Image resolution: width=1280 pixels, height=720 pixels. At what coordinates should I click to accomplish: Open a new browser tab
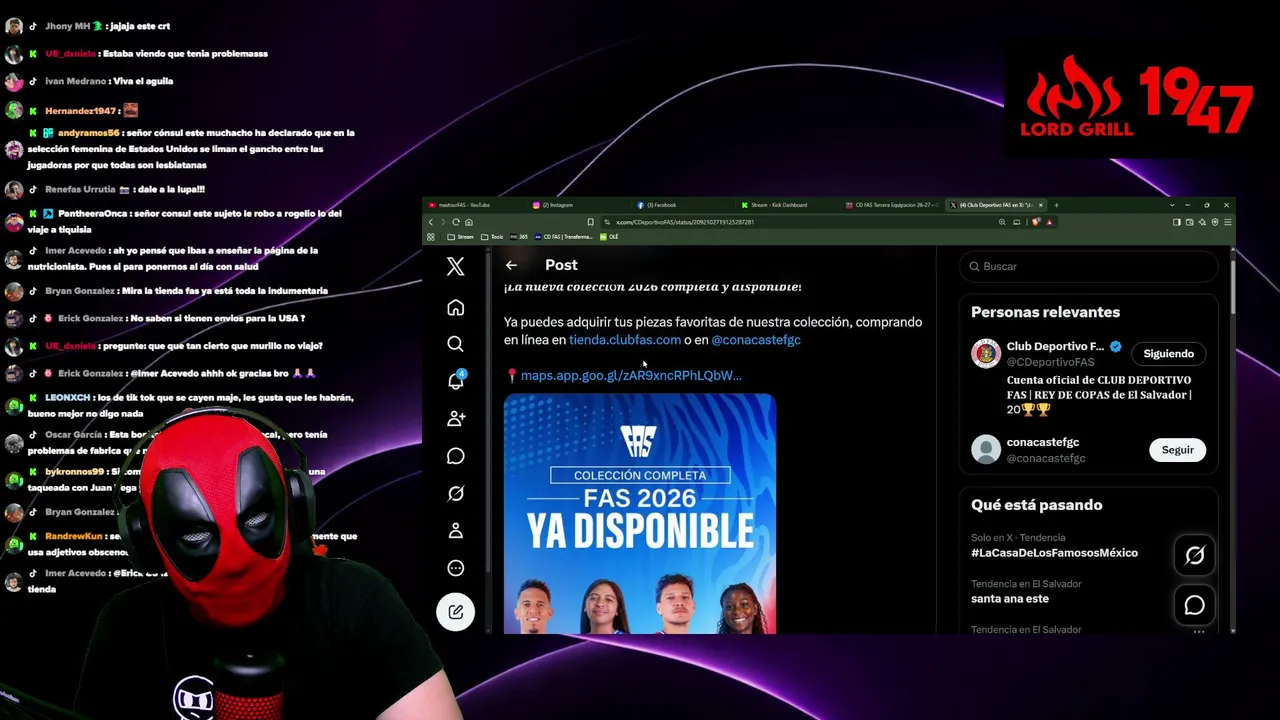1056,205
